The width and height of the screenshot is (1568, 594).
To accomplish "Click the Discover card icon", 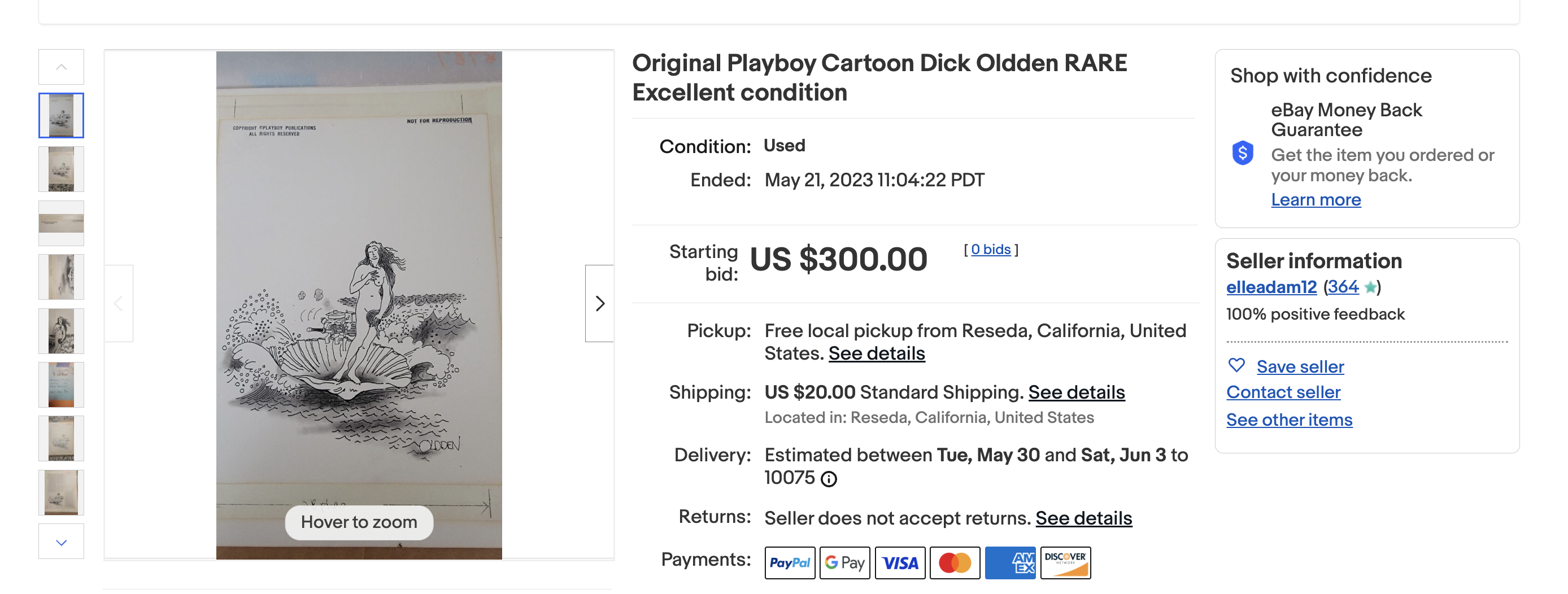I will (1065, 562).
